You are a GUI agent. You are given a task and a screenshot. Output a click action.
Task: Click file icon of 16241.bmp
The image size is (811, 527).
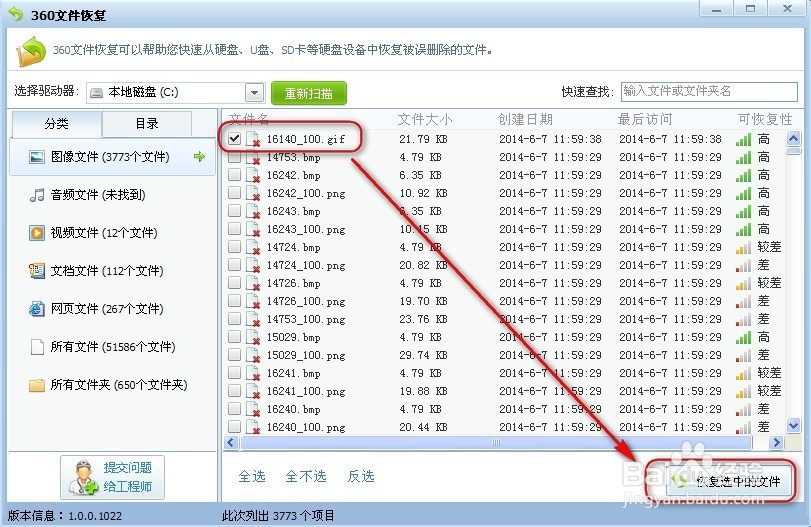tap(253, 374)
